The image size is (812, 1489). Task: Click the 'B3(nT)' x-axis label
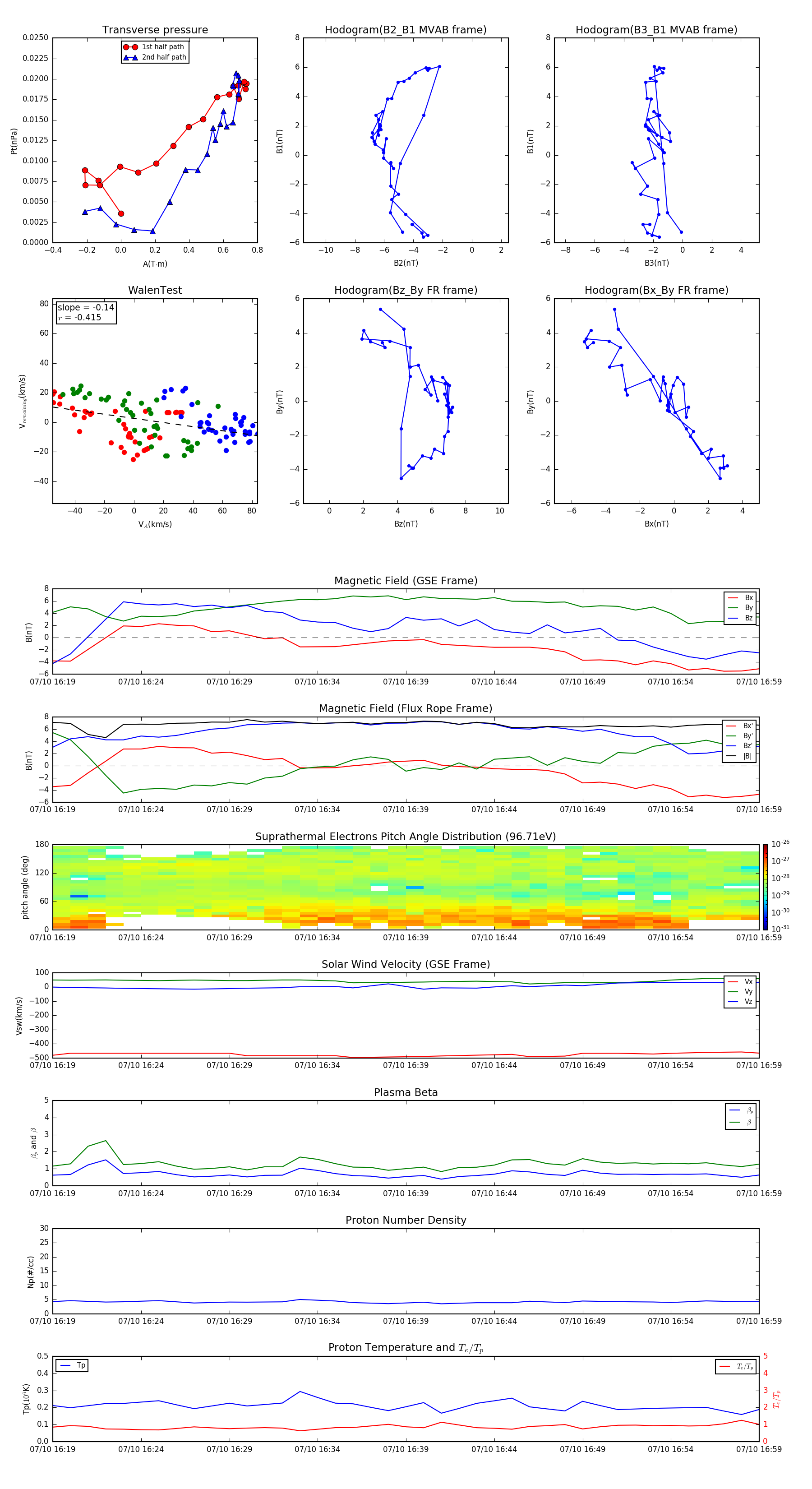coord(656,263)
